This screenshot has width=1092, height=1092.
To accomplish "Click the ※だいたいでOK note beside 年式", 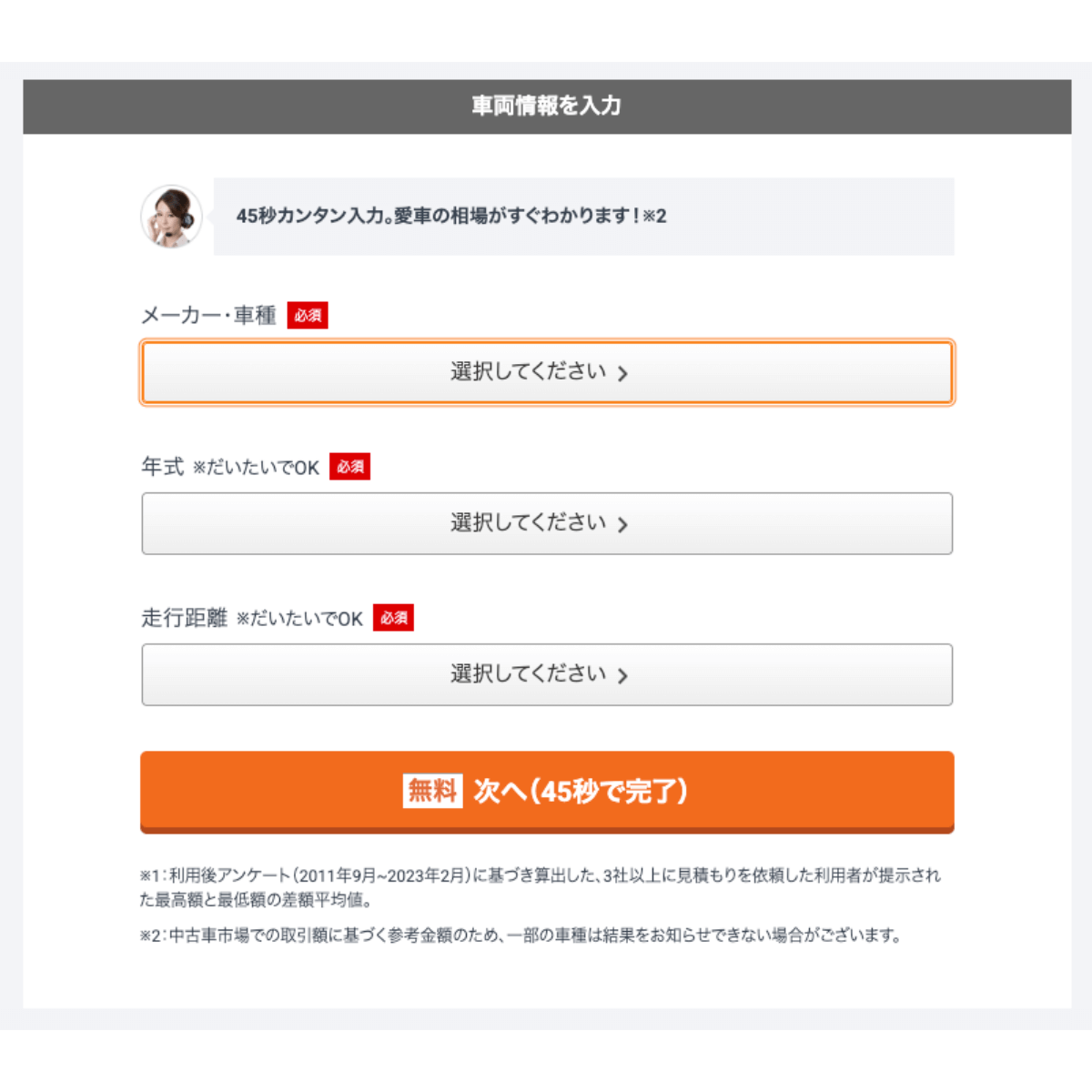I will (258, 468).
